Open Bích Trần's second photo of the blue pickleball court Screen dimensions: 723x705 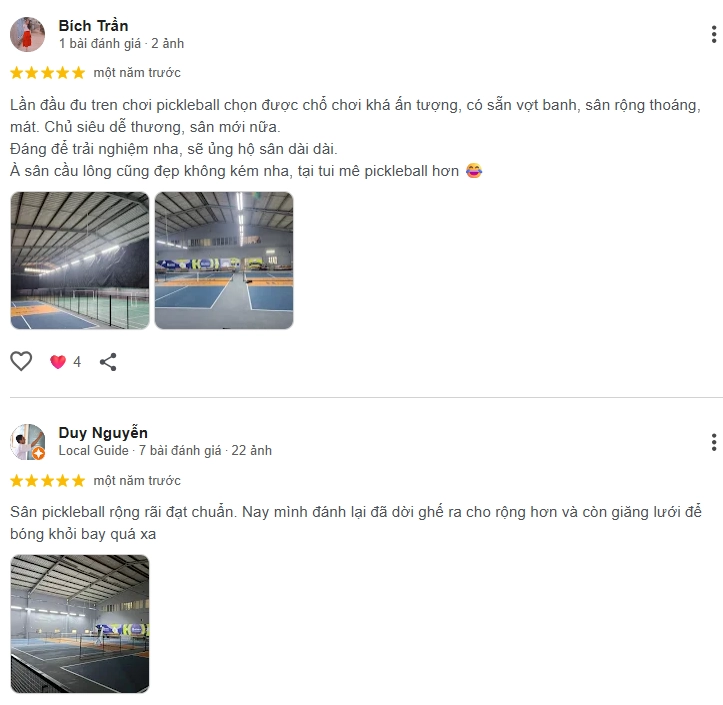[224, 261]
